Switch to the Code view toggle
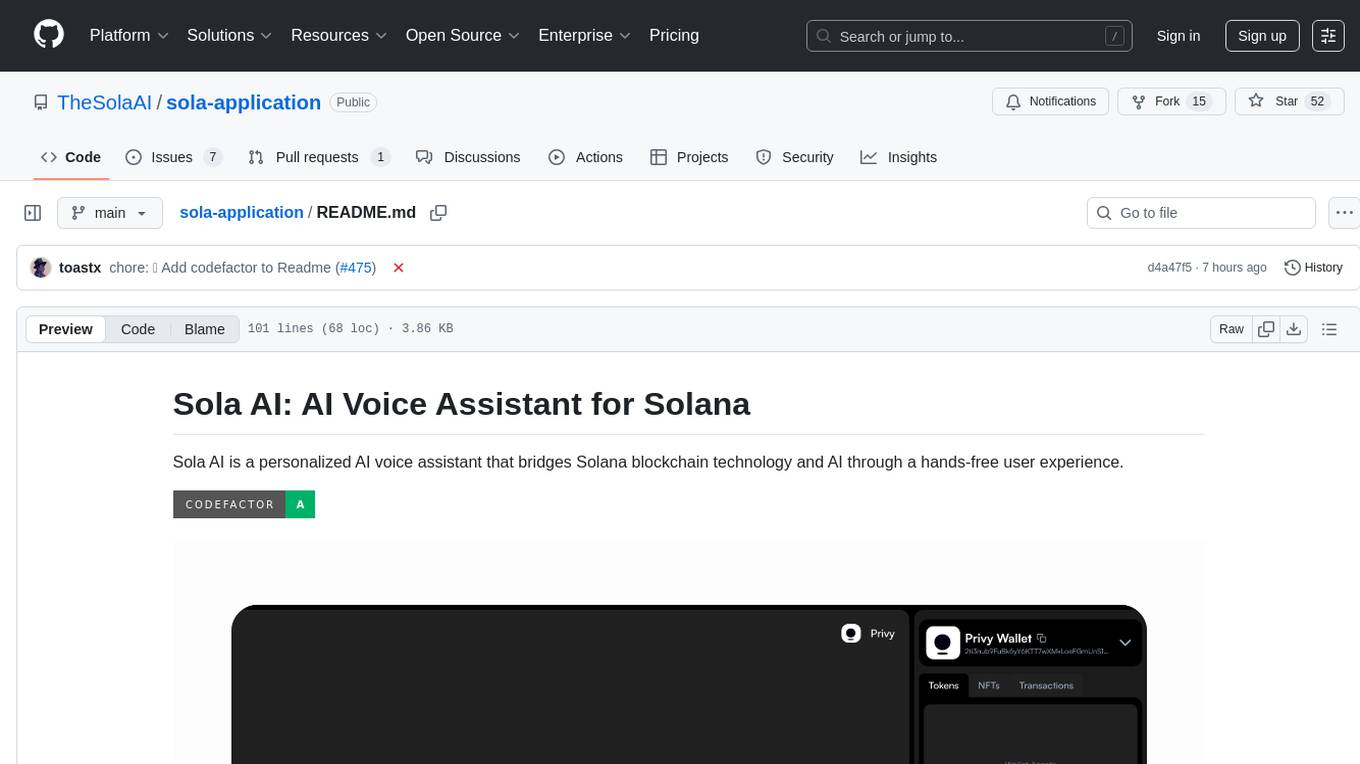The image size is (1360, 764). (138, 329)
